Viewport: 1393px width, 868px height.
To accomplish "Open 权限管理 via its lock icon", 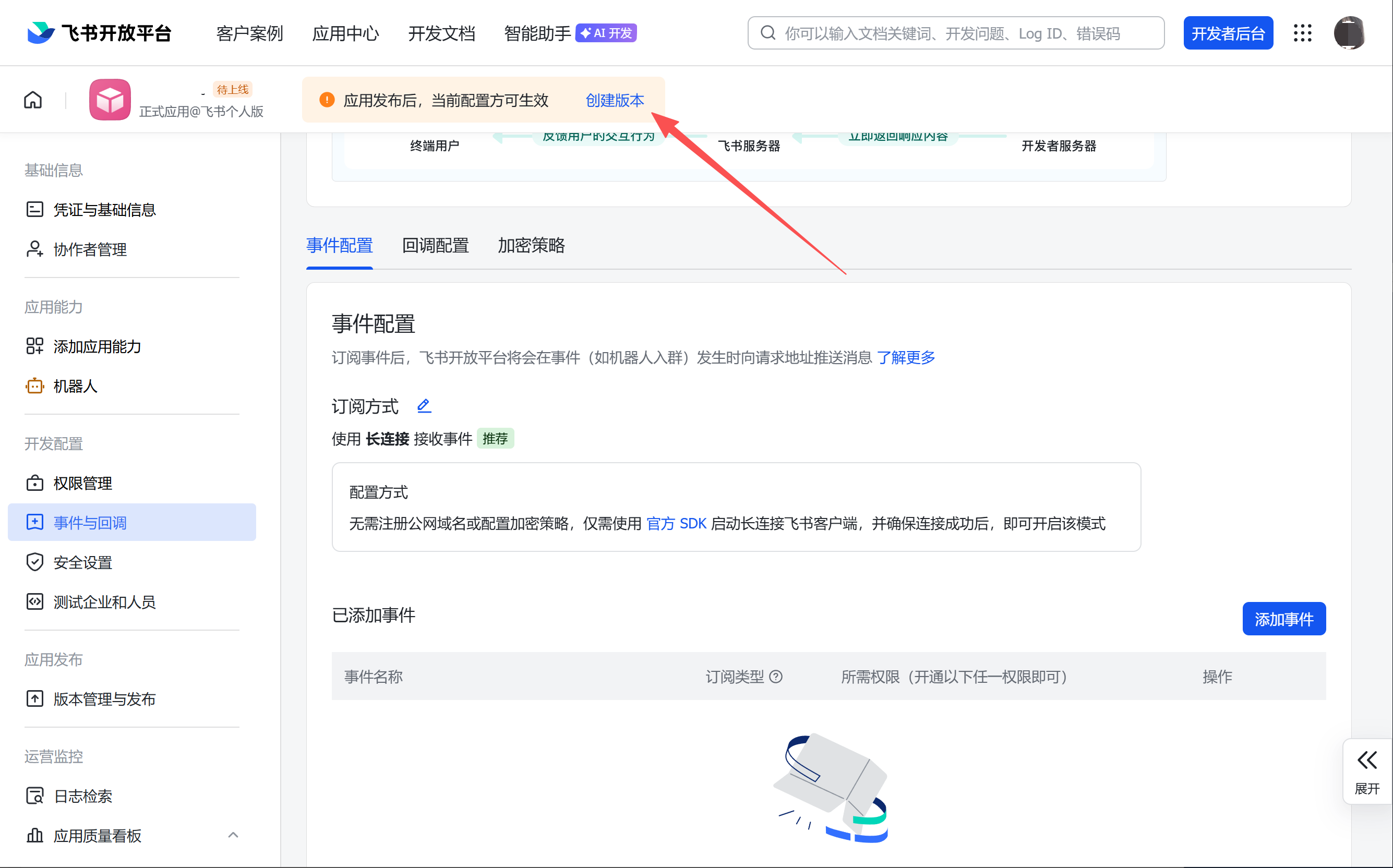I will tap(35, 483).
